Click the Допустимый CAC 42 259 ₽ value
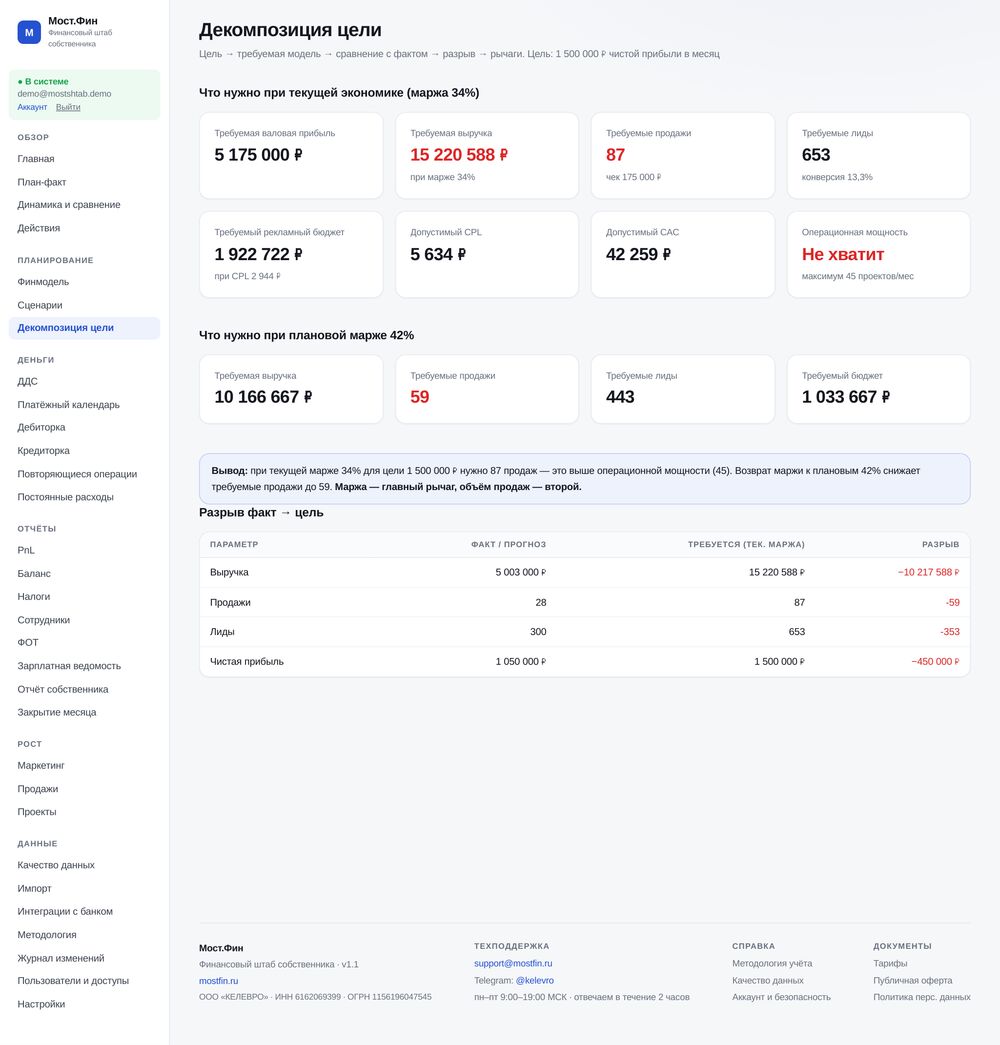This screenshot has height=1045, width=1000. click(638, 255)
